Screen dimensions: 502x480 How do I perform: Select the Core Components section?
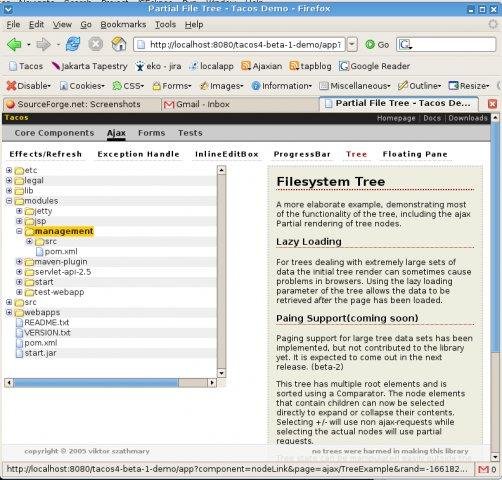(54, 133)
